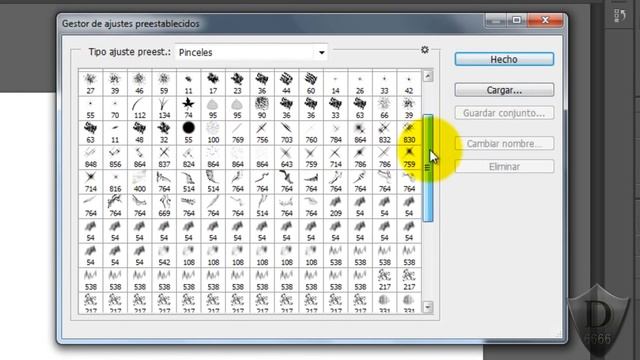Click the brush list scroll up arrow

click(x=428, y=76)
